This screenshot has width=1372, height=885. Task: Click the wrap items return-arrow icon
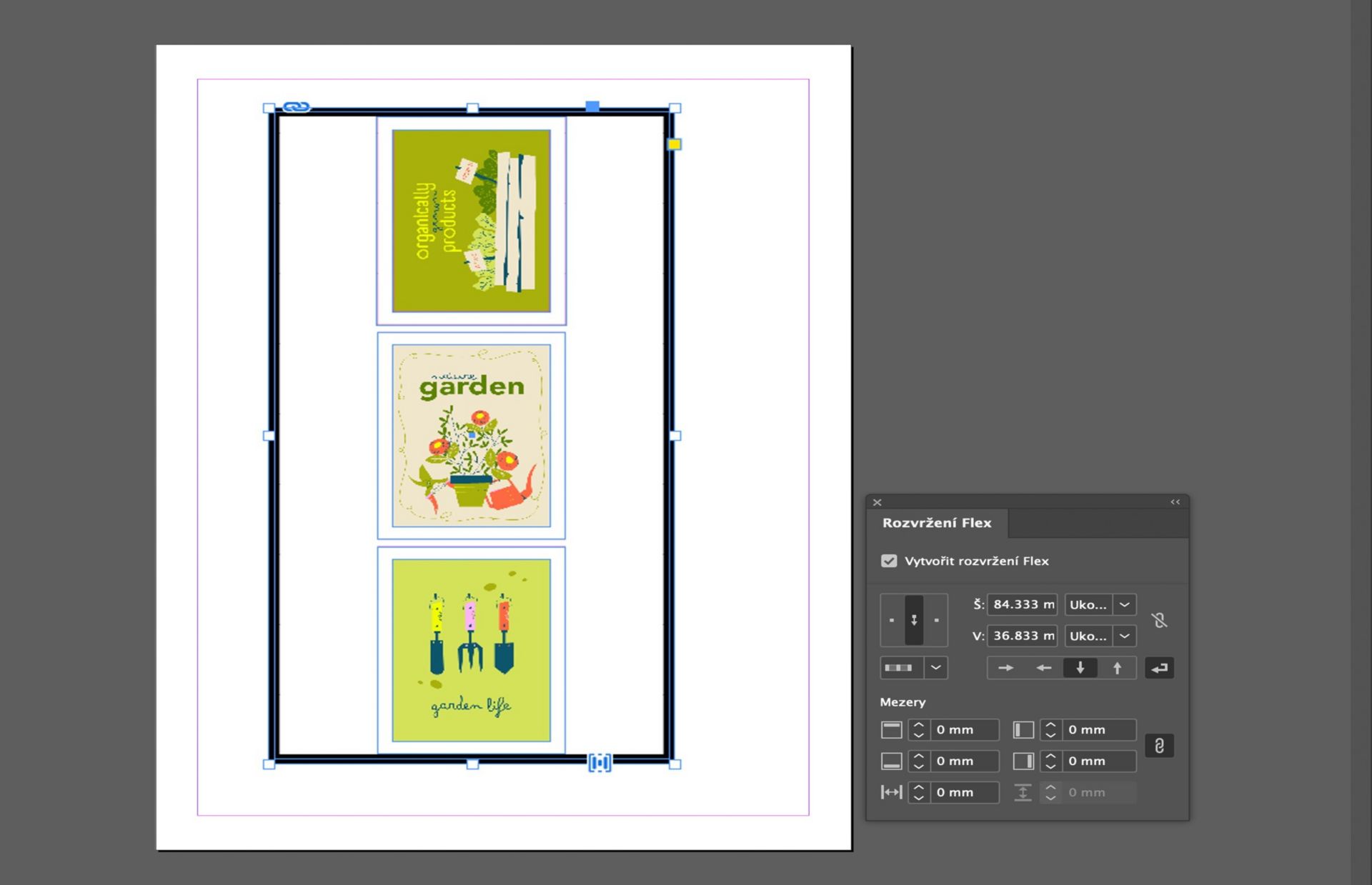coord(1159,667)
